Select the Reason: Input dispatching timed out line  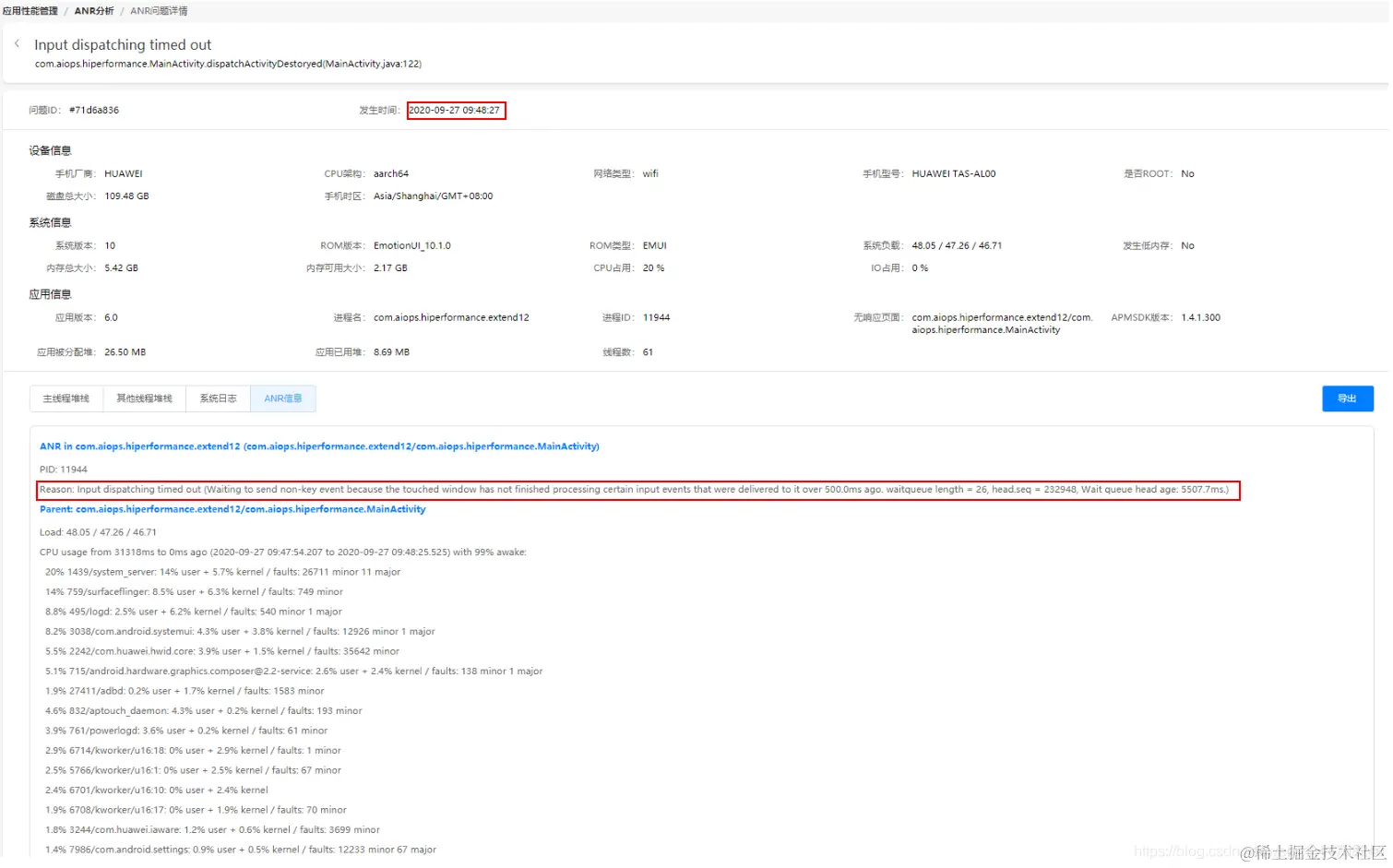(635, 490)
